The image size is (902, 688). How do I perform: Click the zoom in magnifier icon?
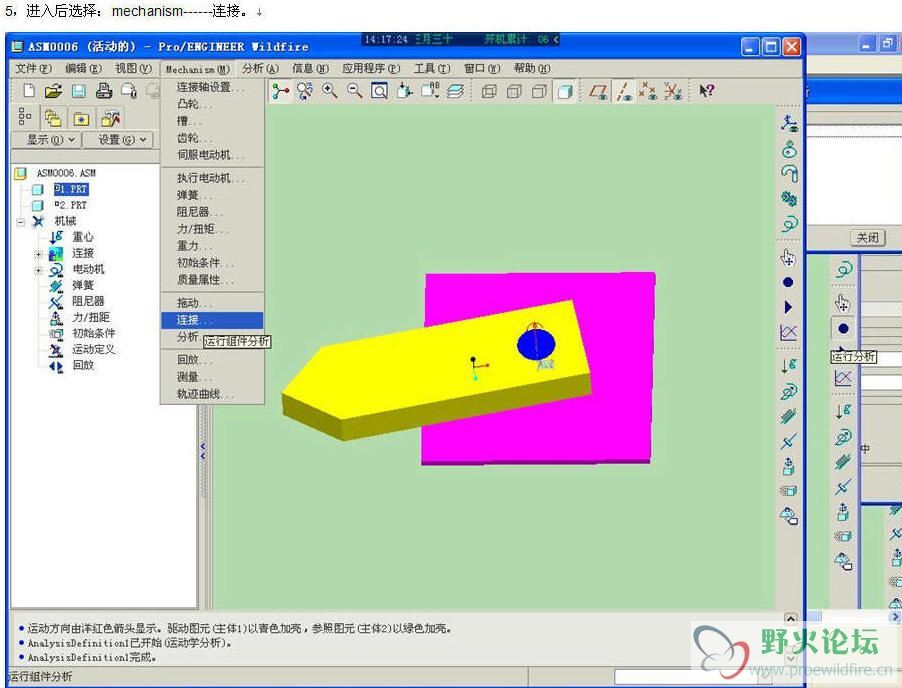coord(330,91)
